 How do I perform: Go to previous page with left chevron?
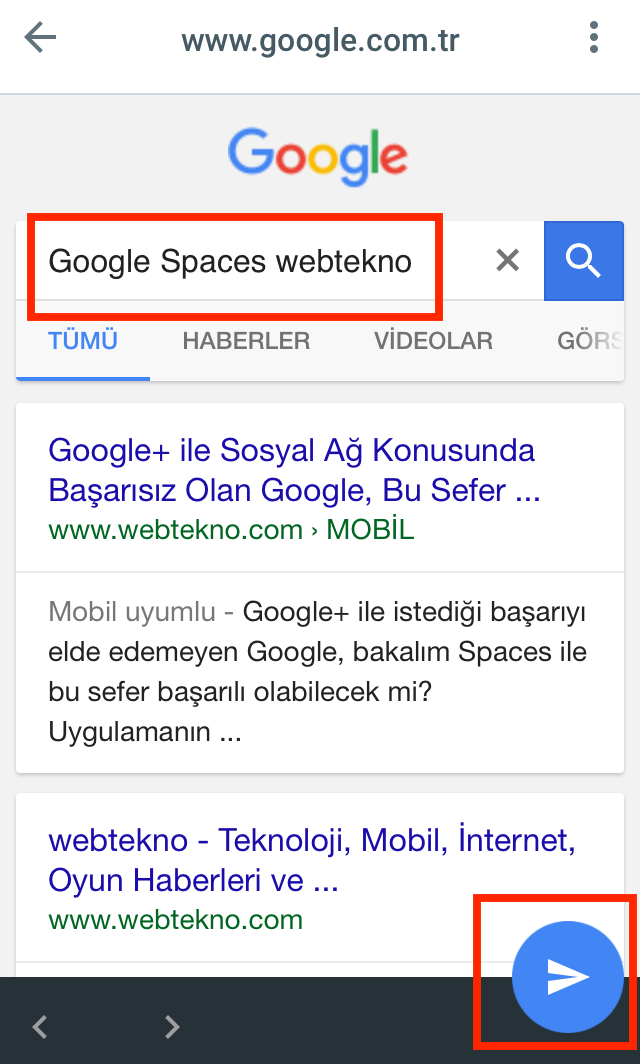click(40, 1027)
